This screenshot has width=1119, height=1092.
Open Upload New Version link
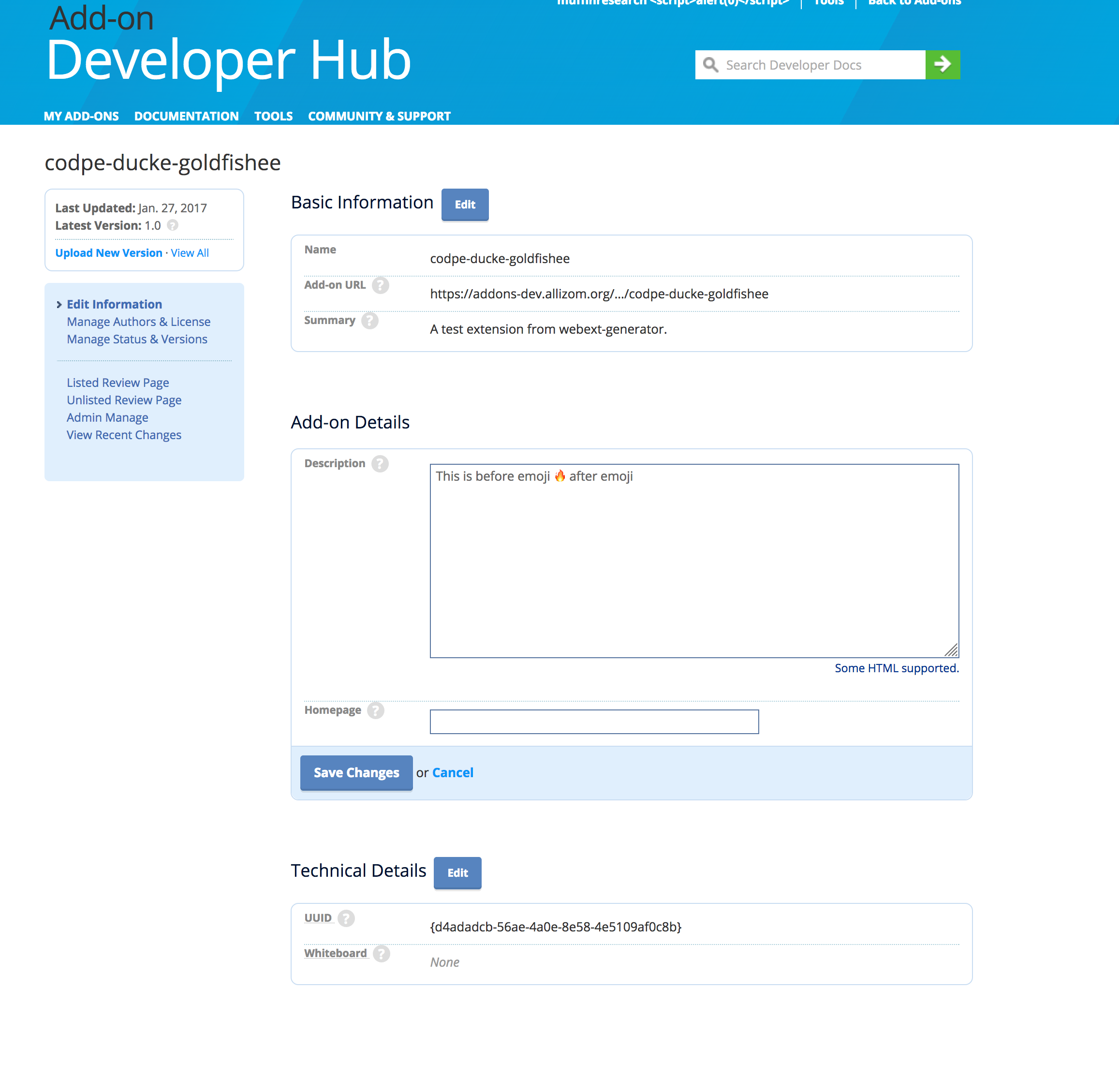108,252
